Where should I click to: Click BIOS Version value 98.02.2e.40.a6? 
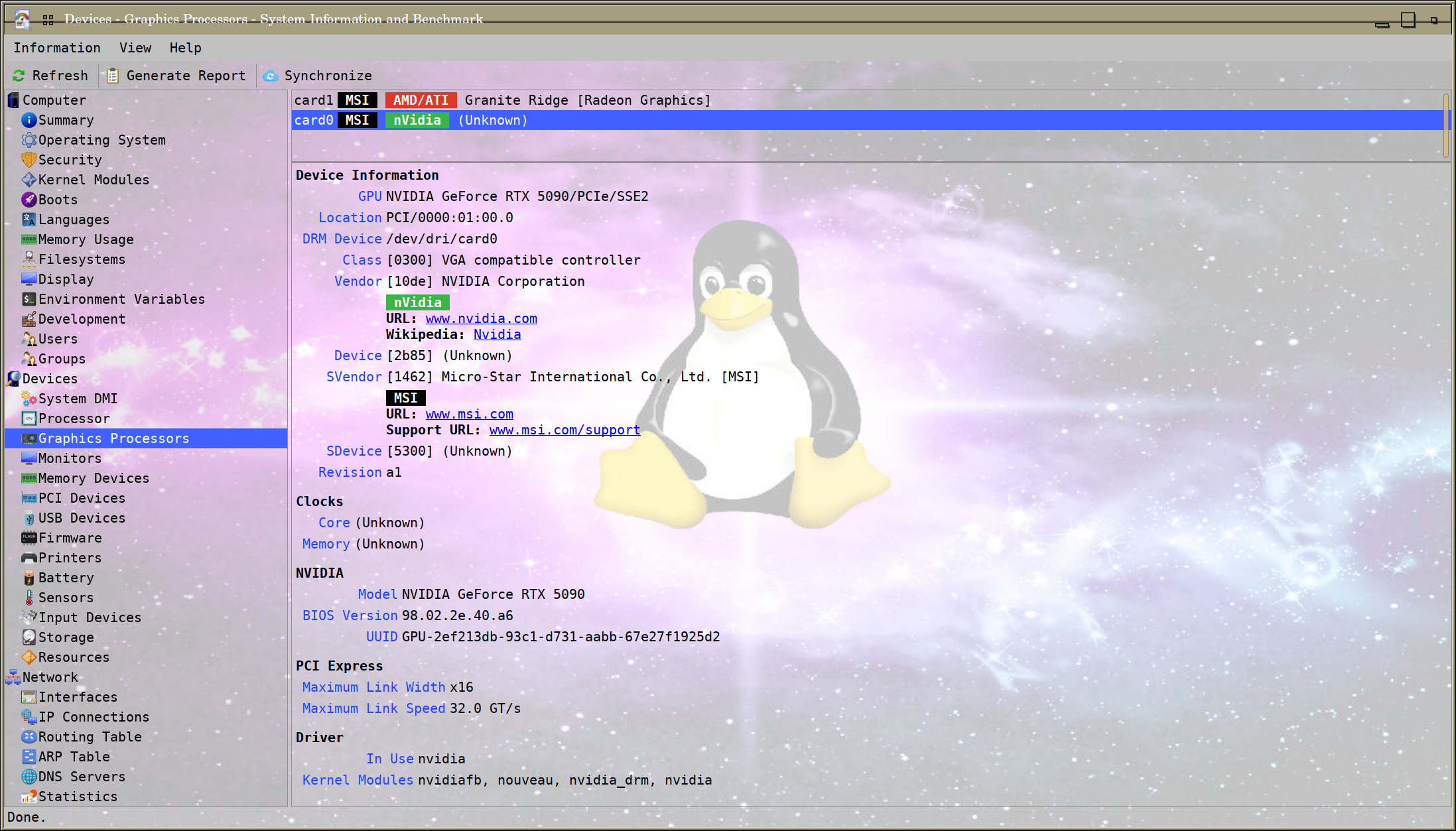[x=458, y=615]
